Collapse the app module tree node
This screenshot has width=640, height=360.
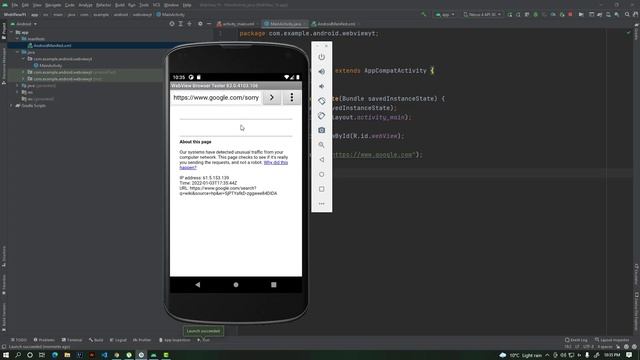[x=11, y=32]
